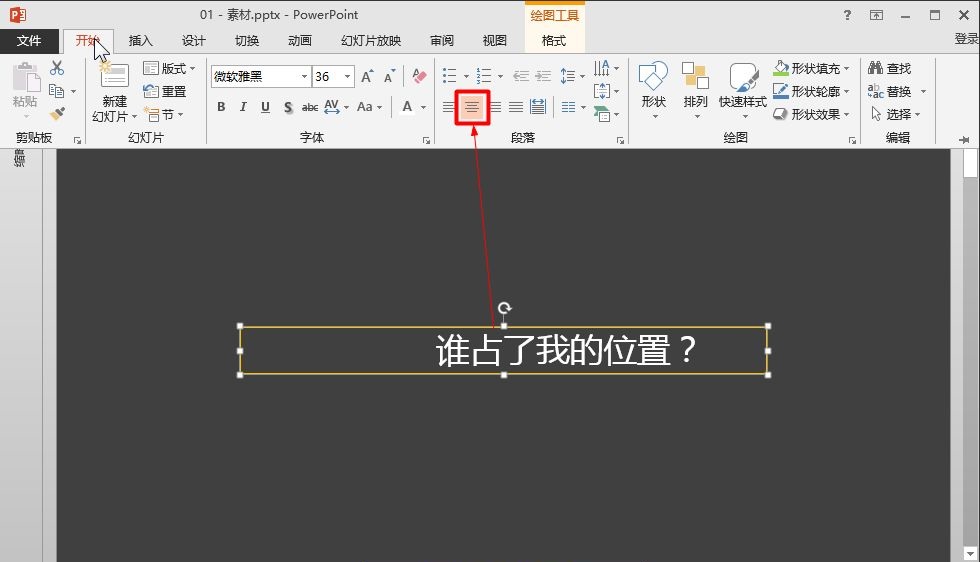
Task: Select the Format Painter brush icon
Action: (x=57, y=114)
